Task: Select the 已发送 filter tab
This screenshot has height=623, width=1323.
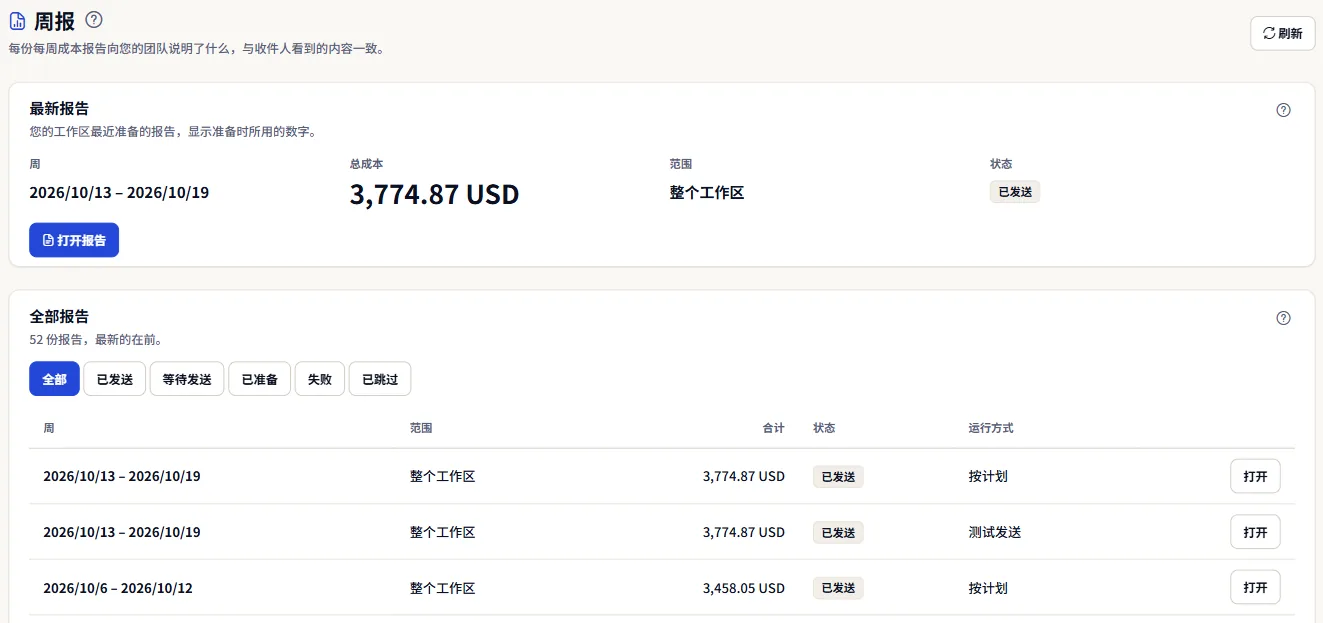Action: (115, 379)
